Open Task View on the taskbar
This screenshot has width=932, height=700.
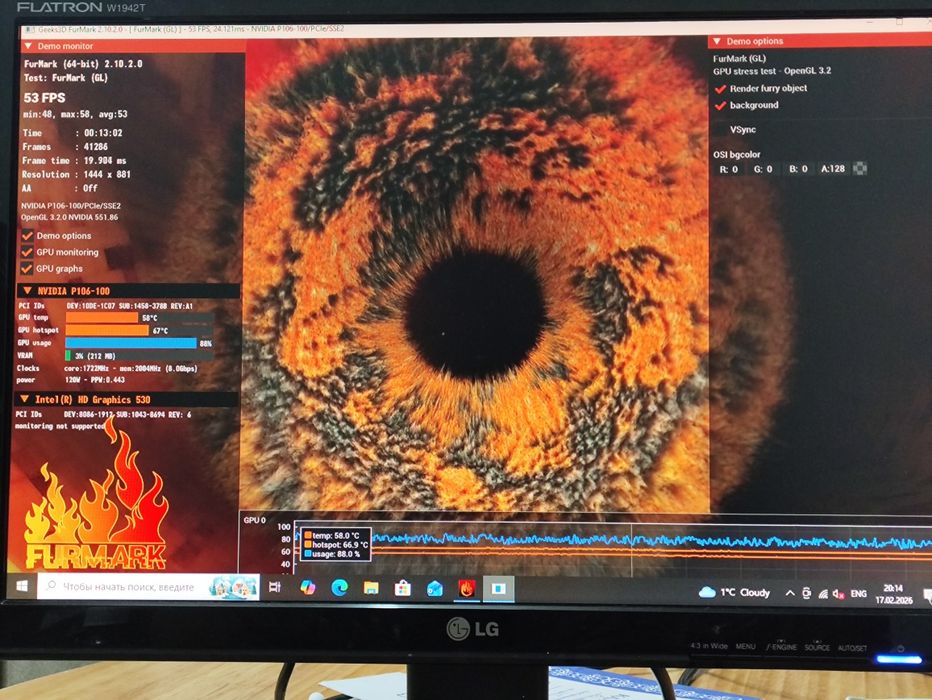click(275, 587)
